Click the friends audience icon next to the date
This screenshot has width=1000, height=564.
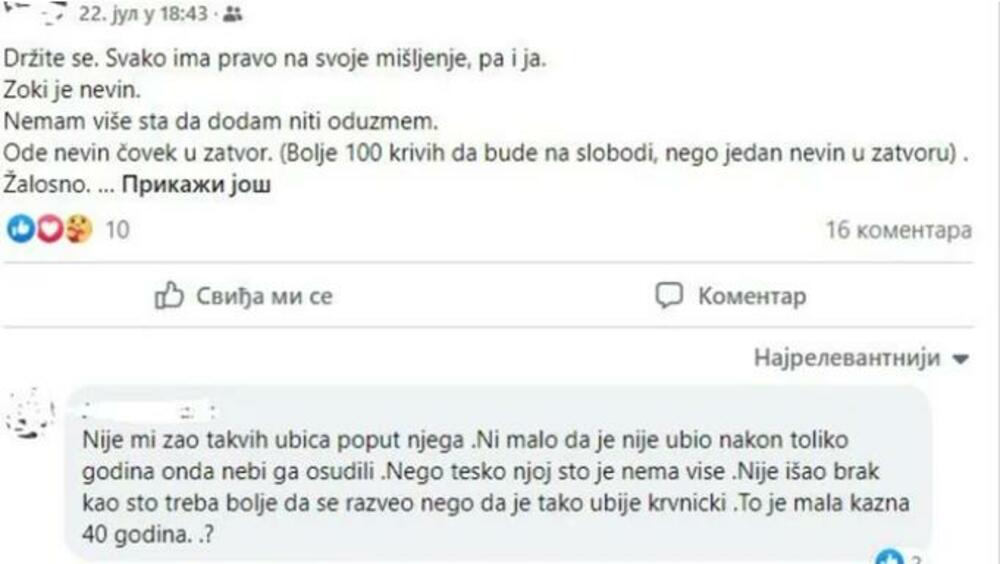(x=233, y=15)
